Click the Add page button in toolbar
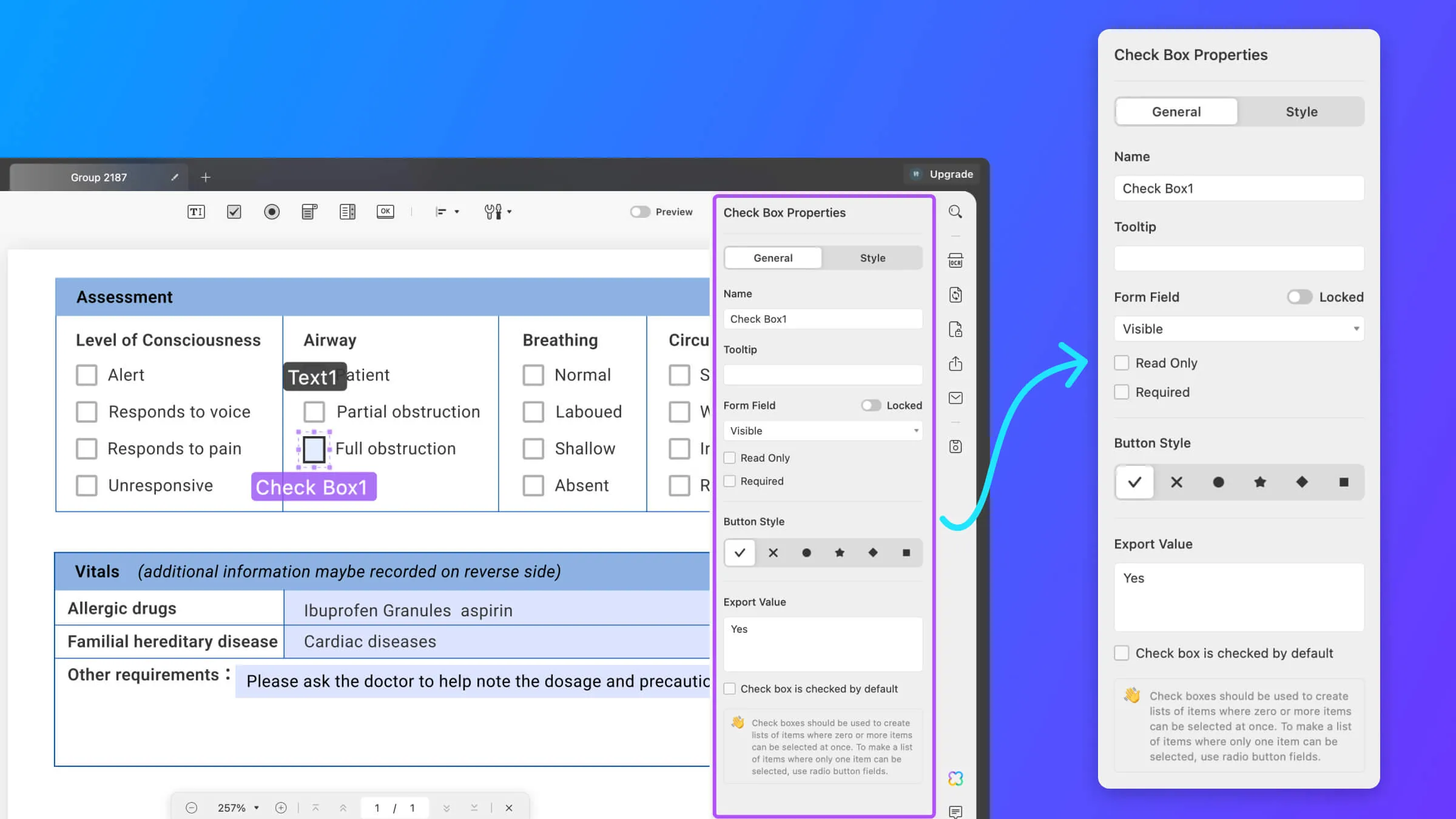The image size is (1456, 819). (206, 177)
